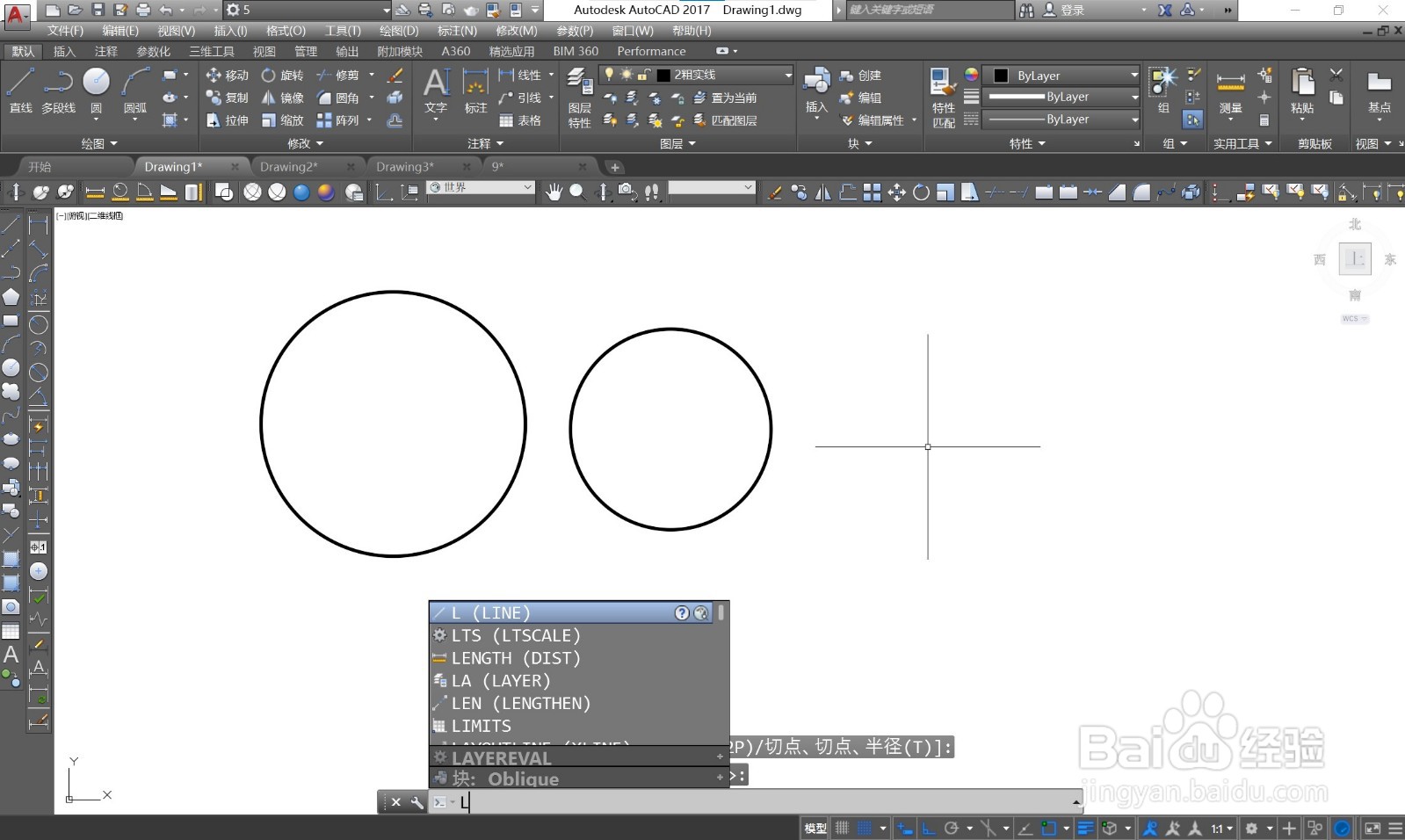This screenshot has width=1405, height=840.
Task: Click the 登录 sign-in button
Action: pyautogui.click(x=1063, y=10)
